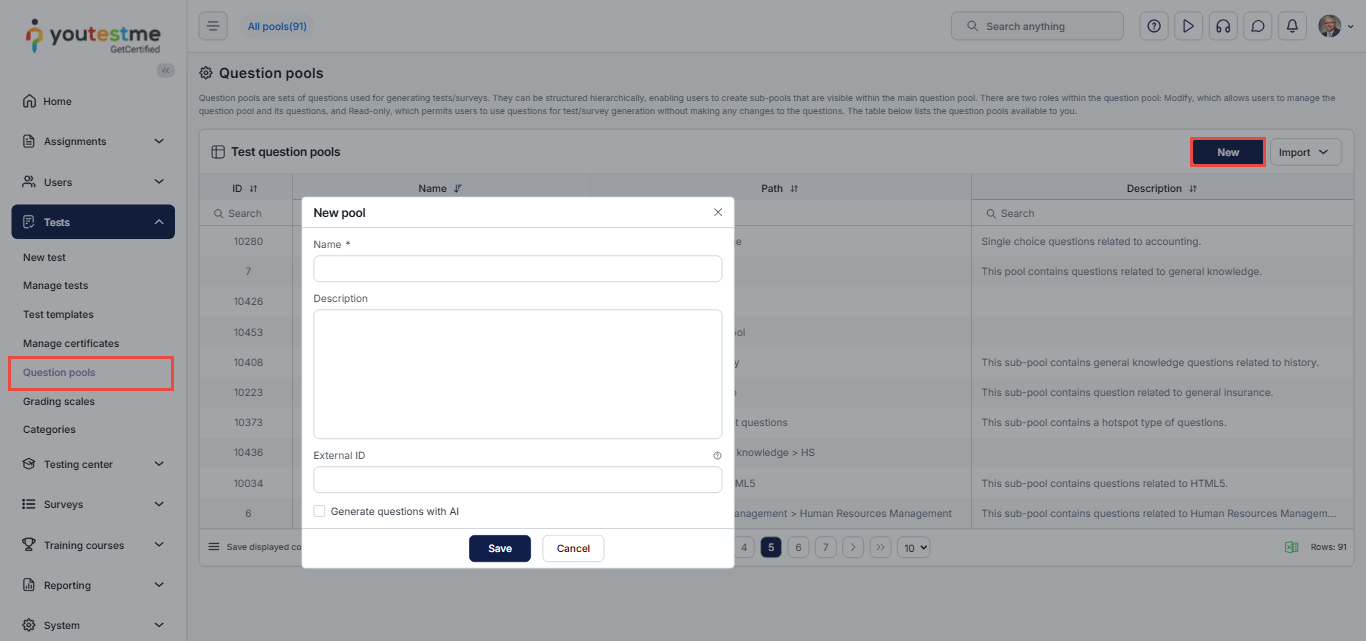Click the ID column search field
Screen dimensions: 1366x641
pyautogui.click(x=246, y=213)
